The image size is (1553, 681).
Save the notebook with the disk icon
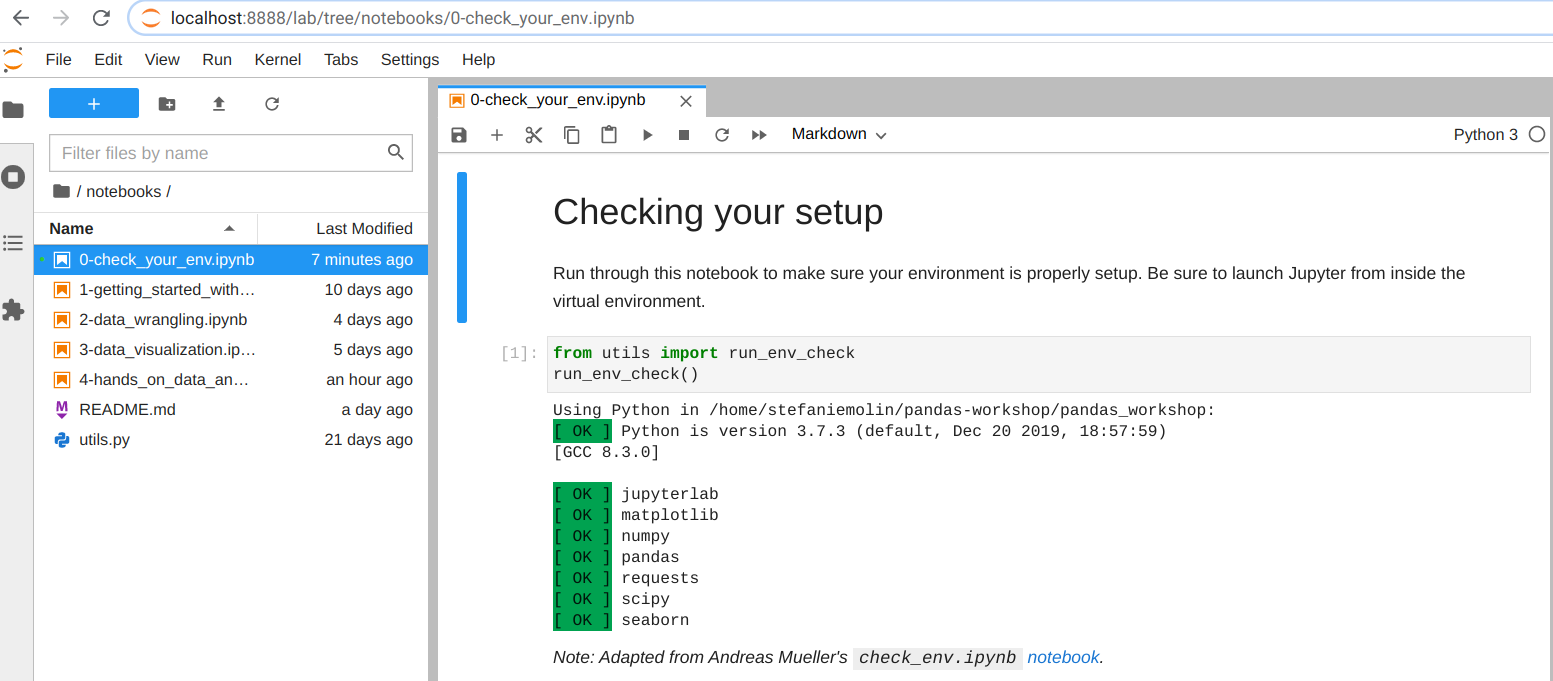tap(459, 135)
